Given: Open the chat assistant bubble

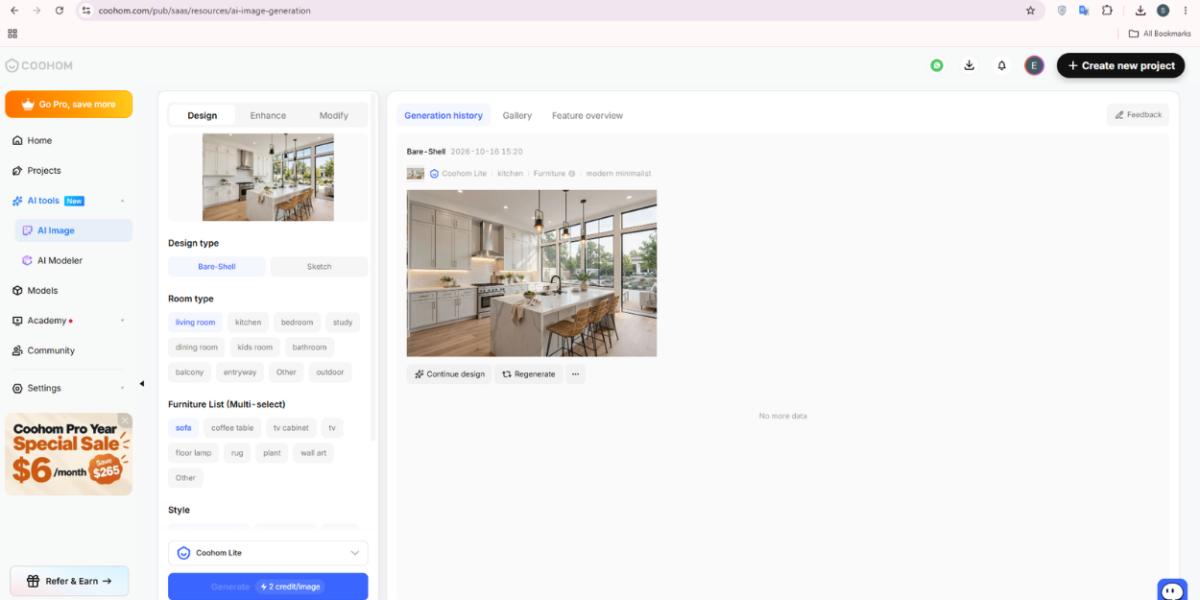Looking at the screenshot, I should (1172, 589).
